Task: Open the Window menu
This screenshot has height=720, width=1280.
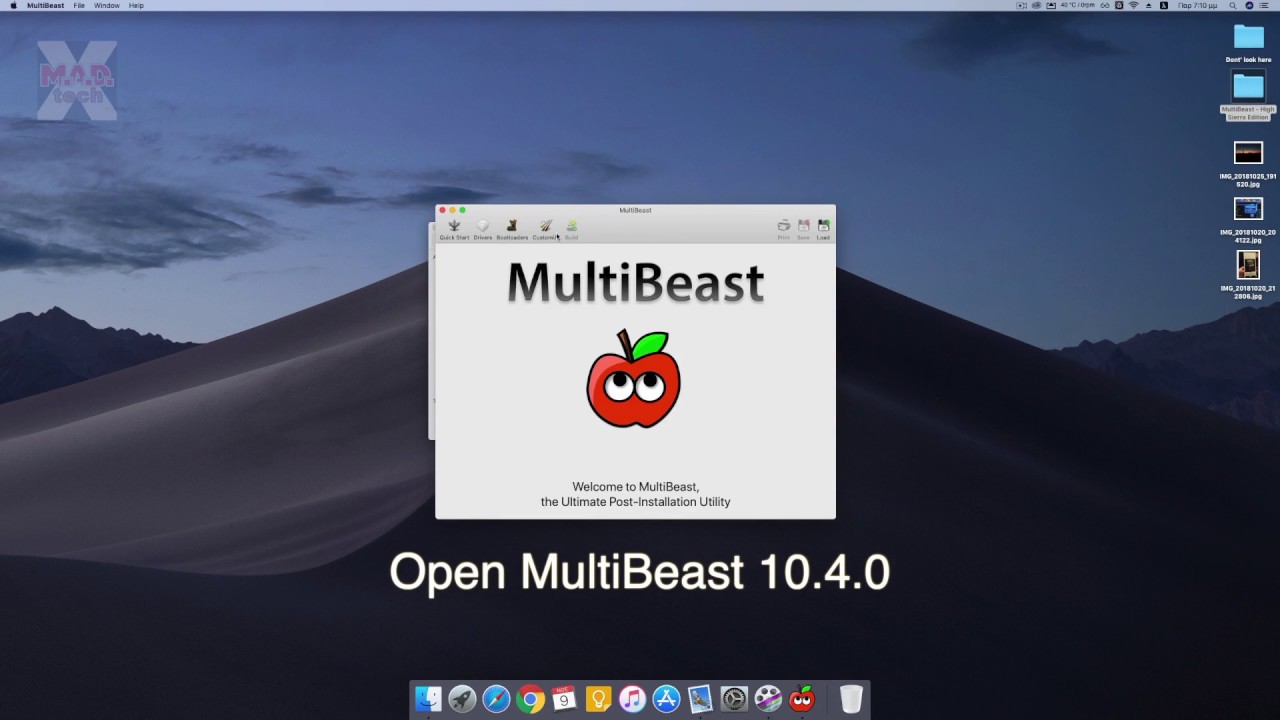Action: tap(107, 5)
